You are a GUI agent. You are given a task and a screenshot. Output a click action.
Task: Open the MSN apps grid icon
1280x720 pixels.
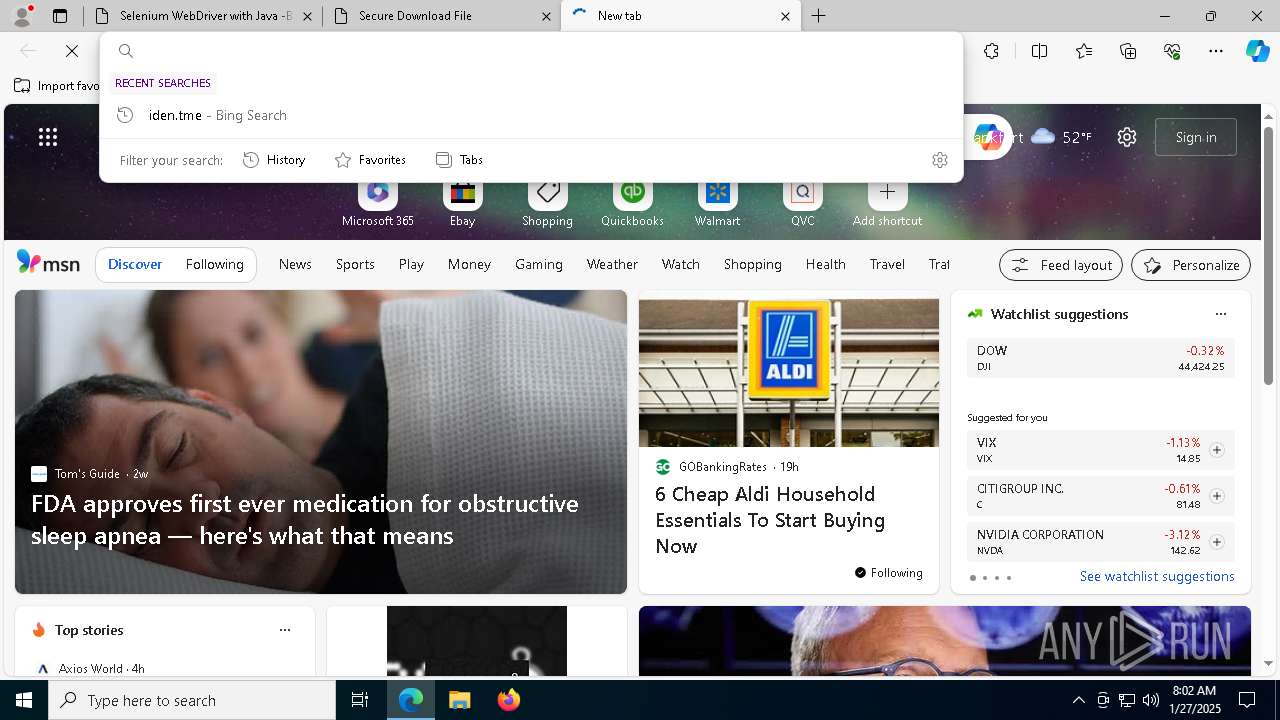click(48, 137)
